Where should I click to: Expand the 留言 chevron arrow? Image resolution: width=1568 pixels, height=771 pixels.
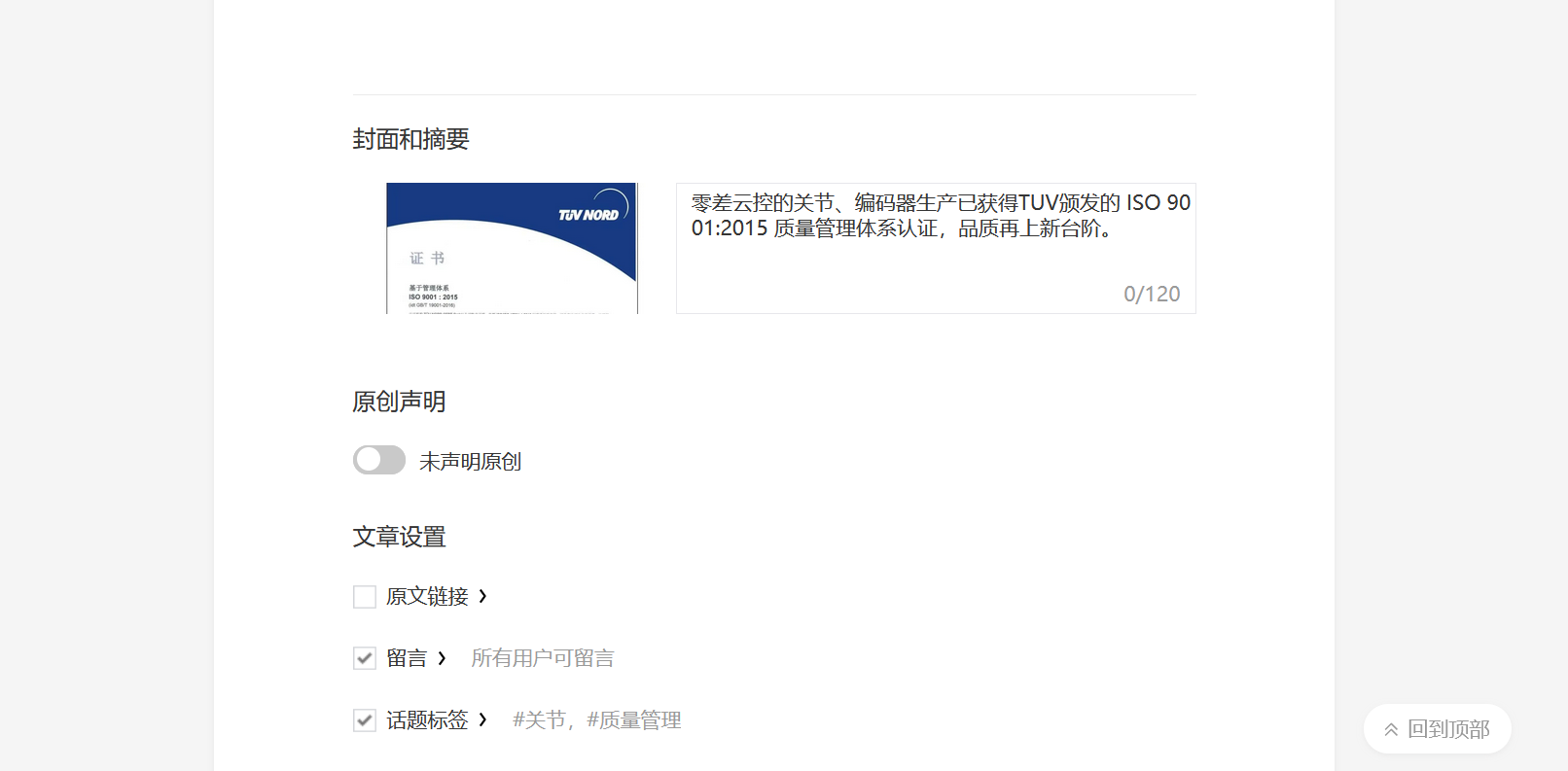coord(442,658)
